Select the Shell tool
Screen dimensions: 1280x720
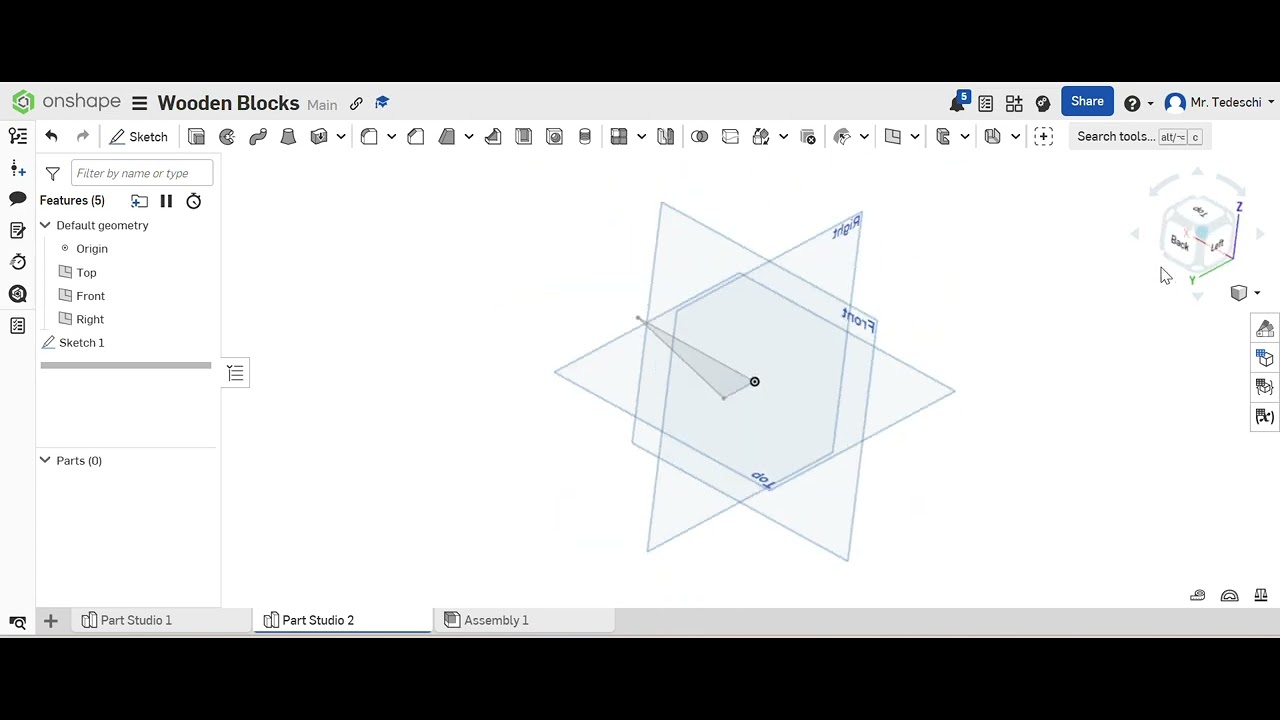click(523, 137)
